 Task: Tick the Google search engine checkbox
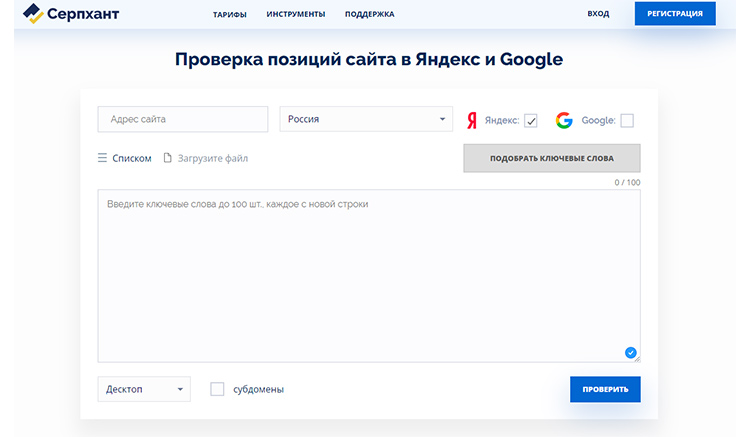(627, 121)
